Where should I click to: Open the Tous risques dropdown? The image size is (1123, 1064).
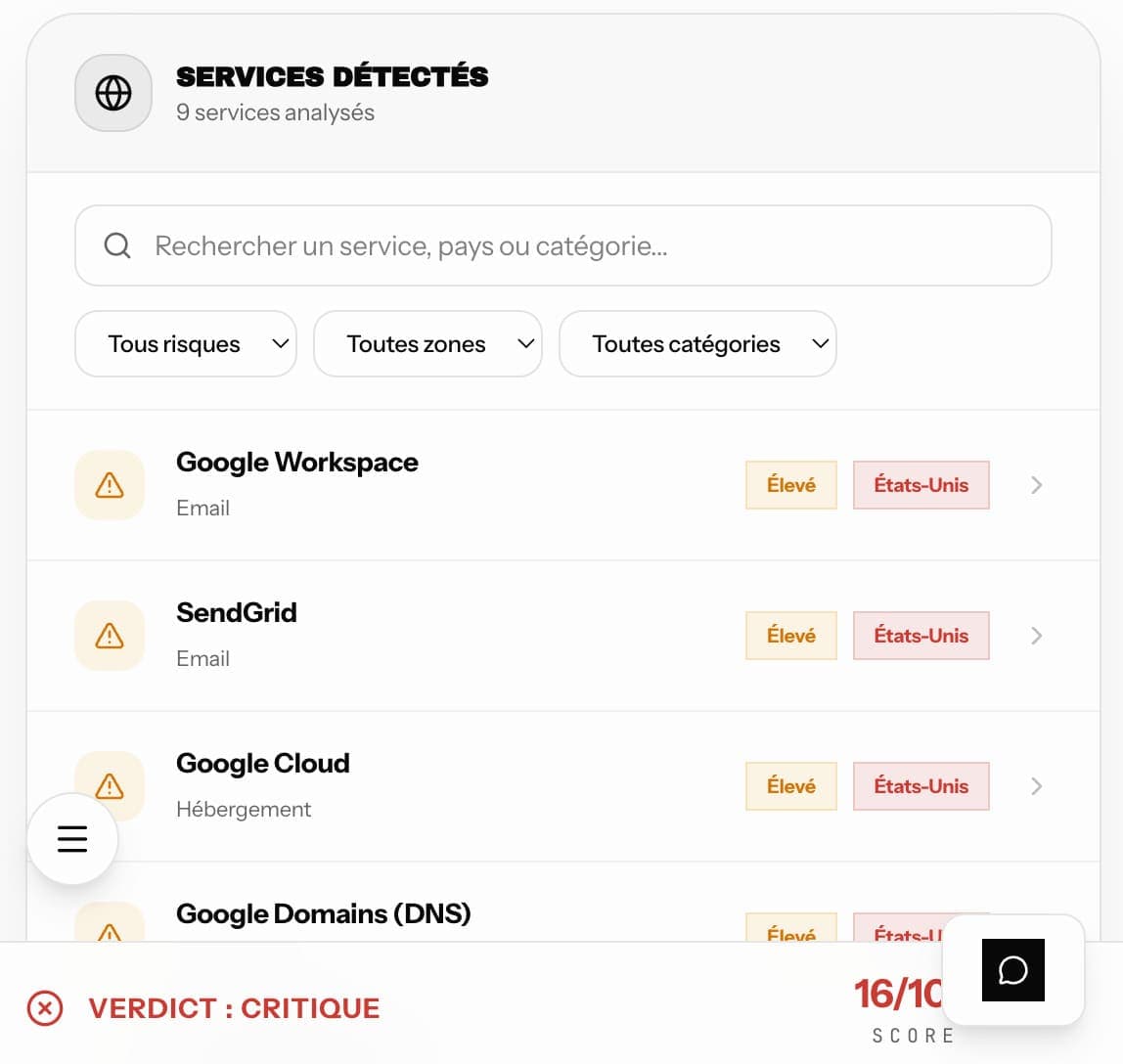click(x=185, y=343)
